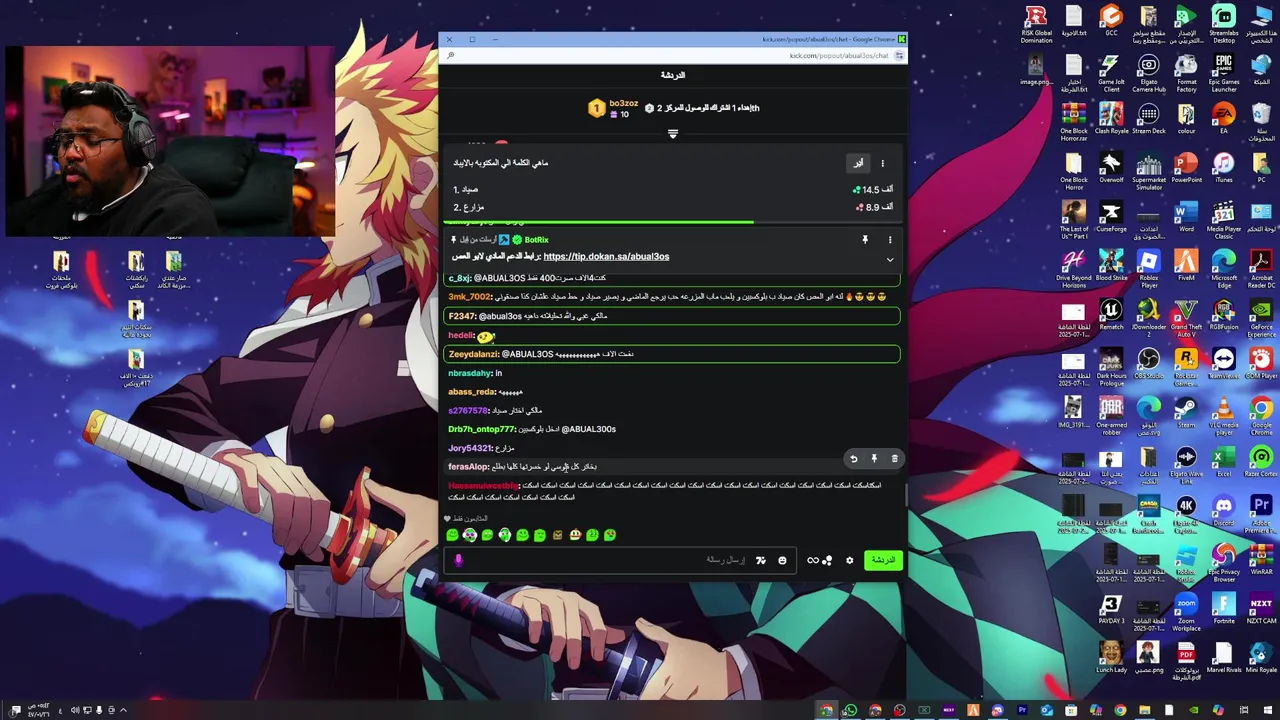Click bo3zoz username in leaderboard
Image resolution: width=1280 pixels, height=720 pixels.
623,104
